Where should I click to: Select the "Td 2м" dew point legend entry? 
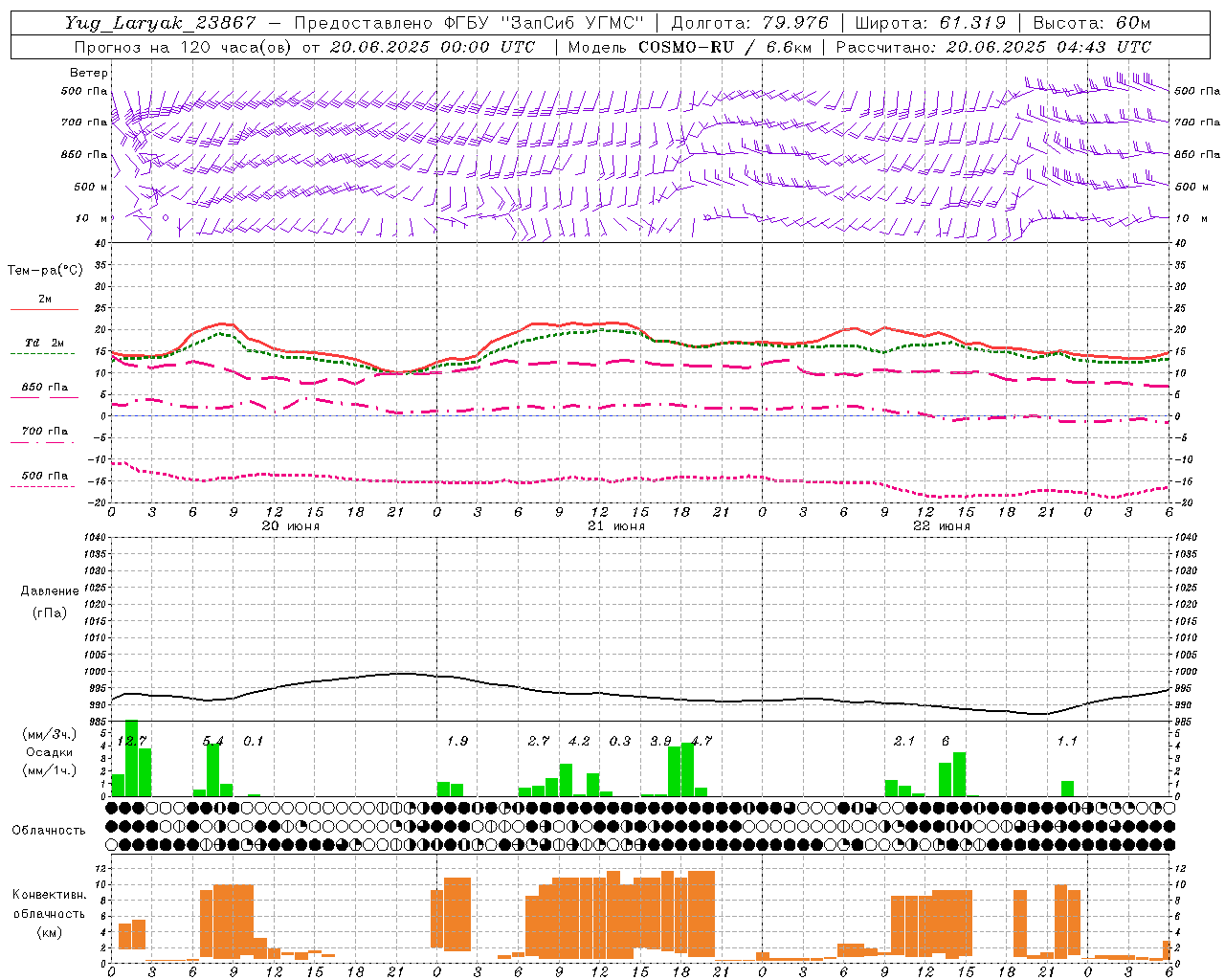point(44,343)
